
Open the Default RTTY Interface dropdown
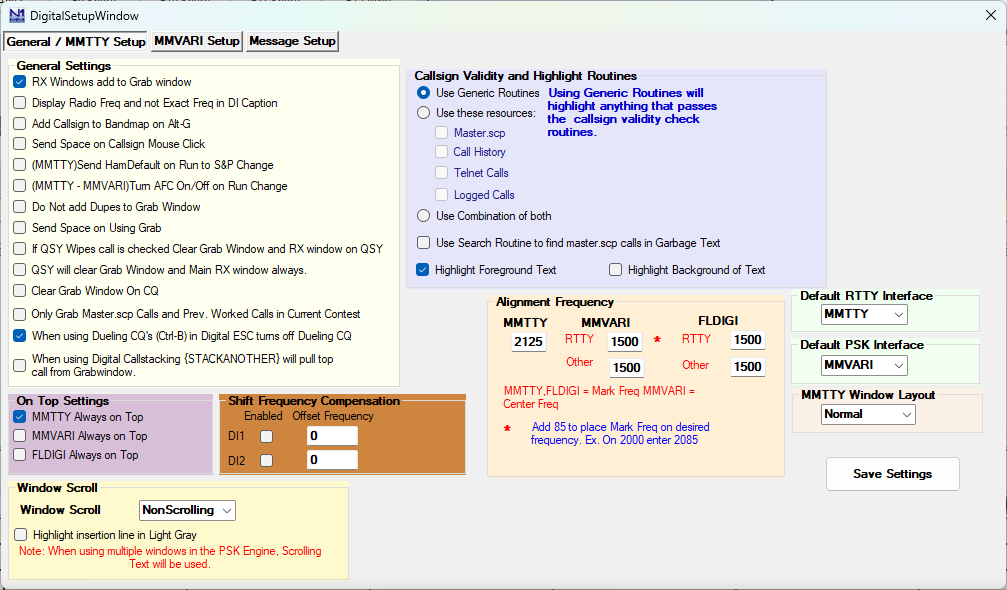coord(864,315)
